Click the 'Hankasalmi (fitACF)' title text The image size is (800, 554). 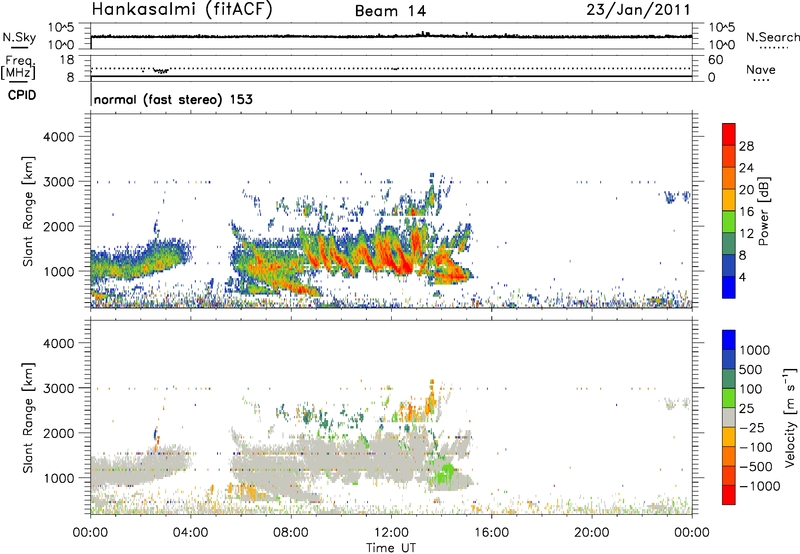[x=182, y=10]
